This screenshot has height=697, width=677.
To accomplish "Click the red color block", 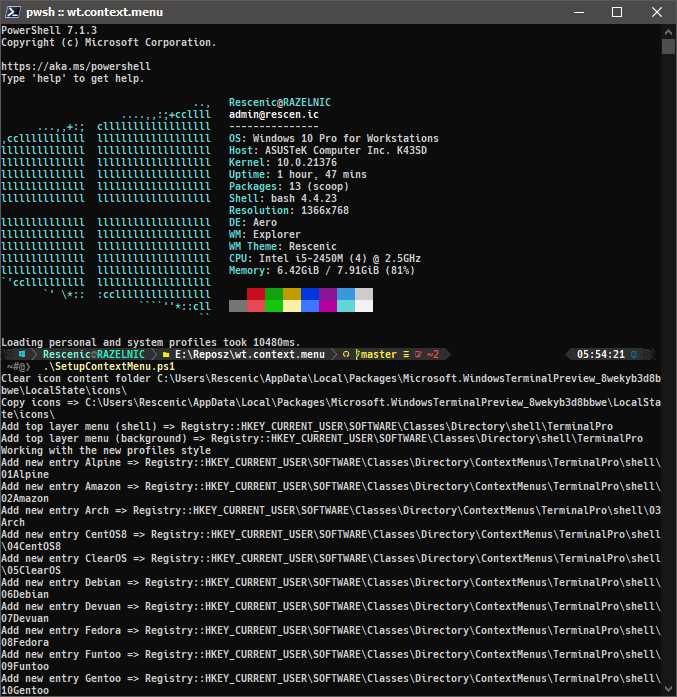I will tap(256, 294).
